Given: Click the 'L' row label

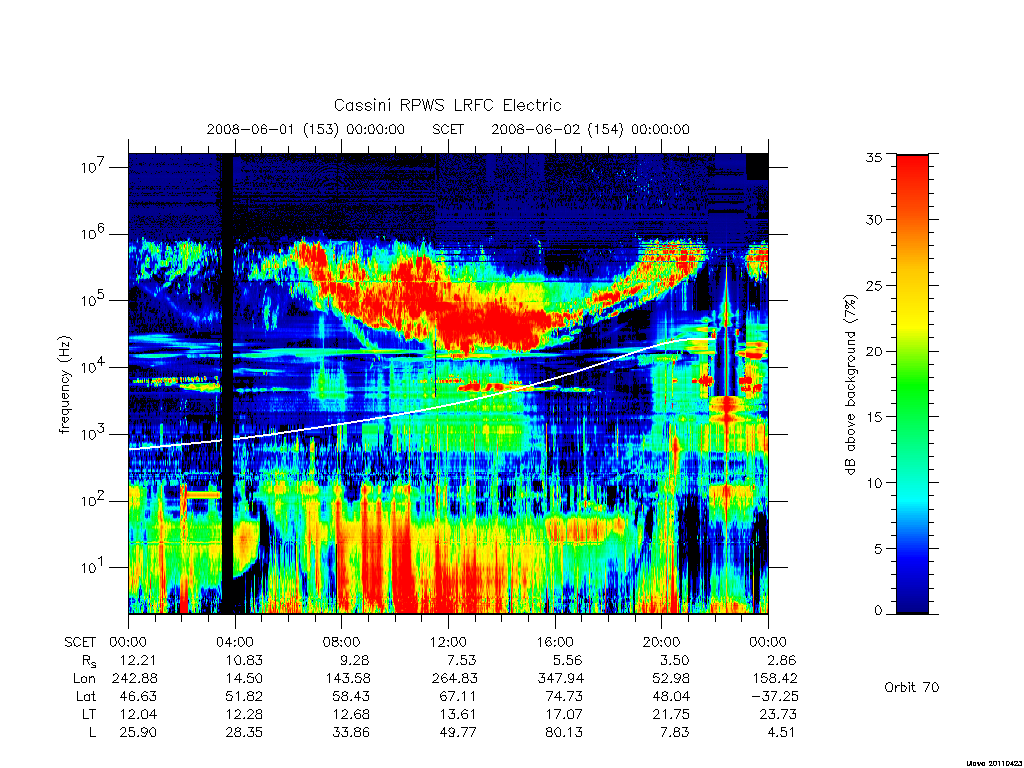Looking at the screenshot, I should (x=93, y=732).
